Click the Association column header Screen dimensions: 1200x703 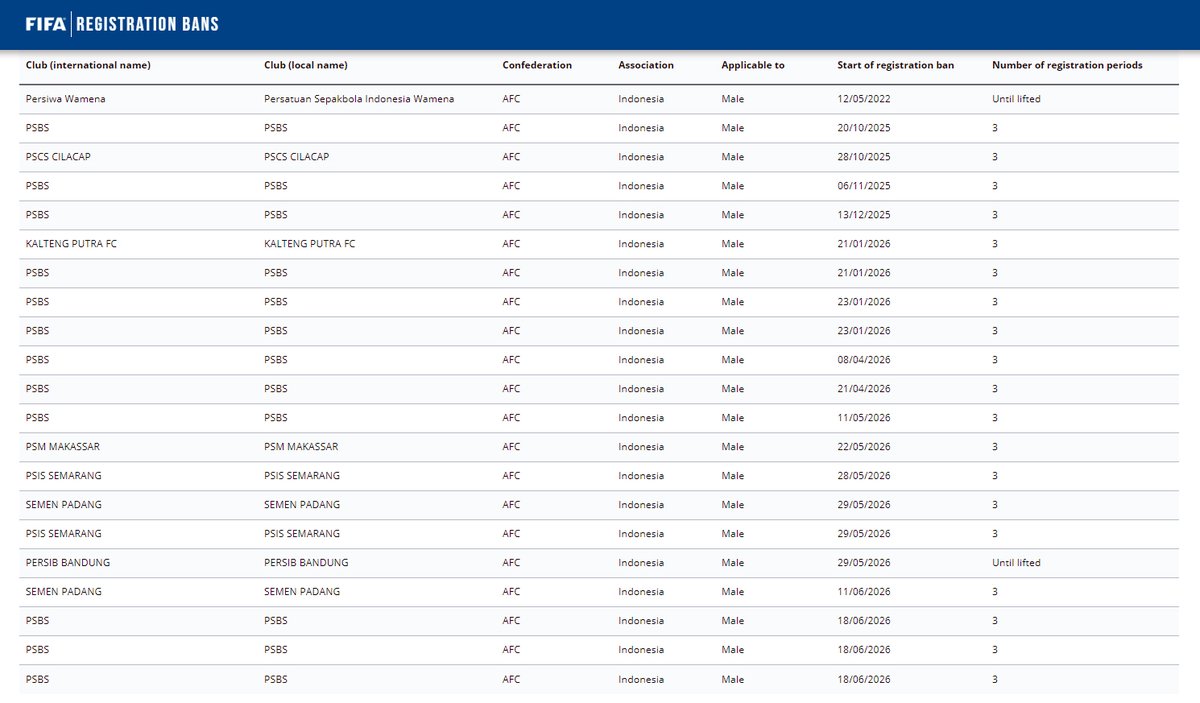coord(646,65)
